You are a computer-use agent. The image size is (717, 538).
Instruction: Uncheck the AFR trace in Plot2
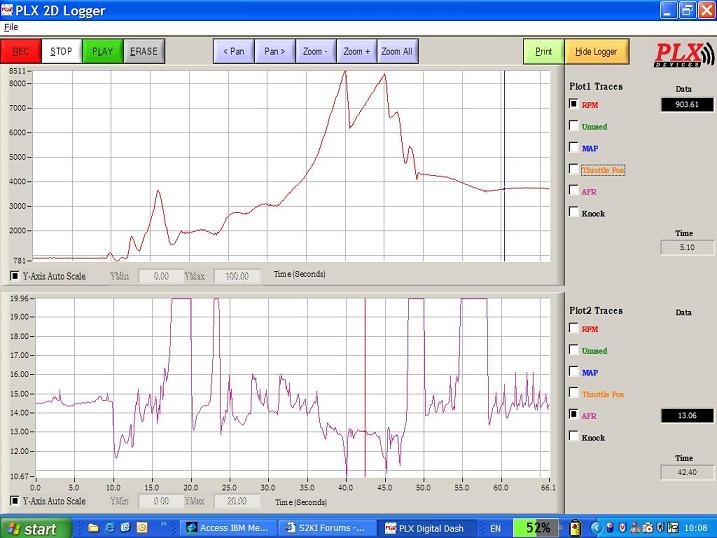573,414
